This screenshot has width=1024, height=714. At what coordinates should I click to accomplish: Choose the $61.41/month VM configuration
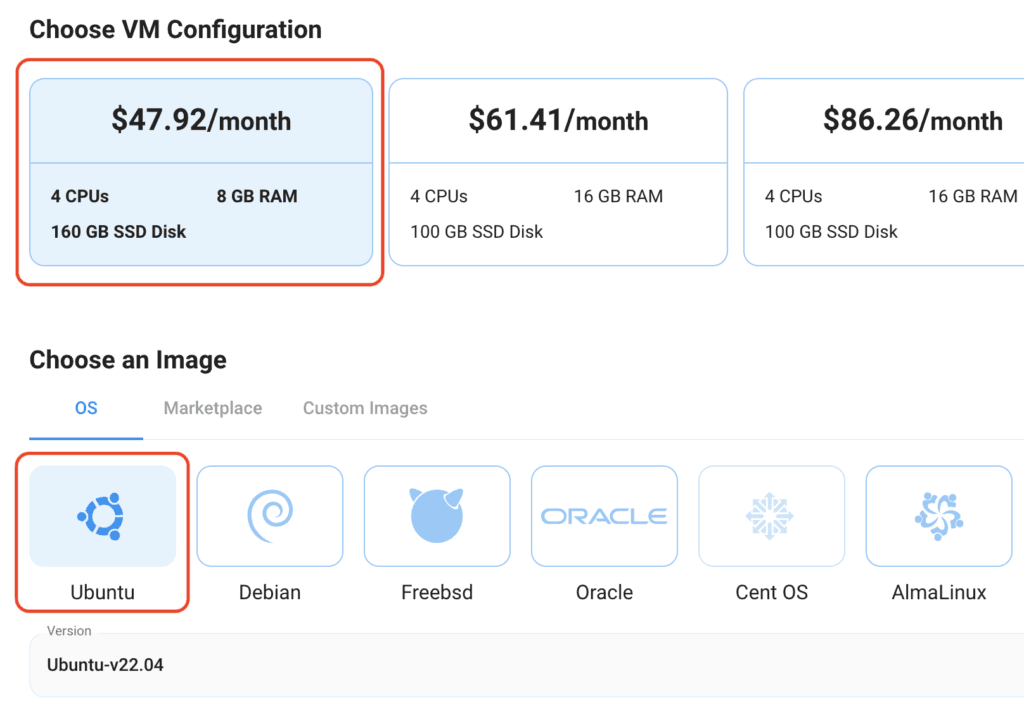(x=558, y=121)
